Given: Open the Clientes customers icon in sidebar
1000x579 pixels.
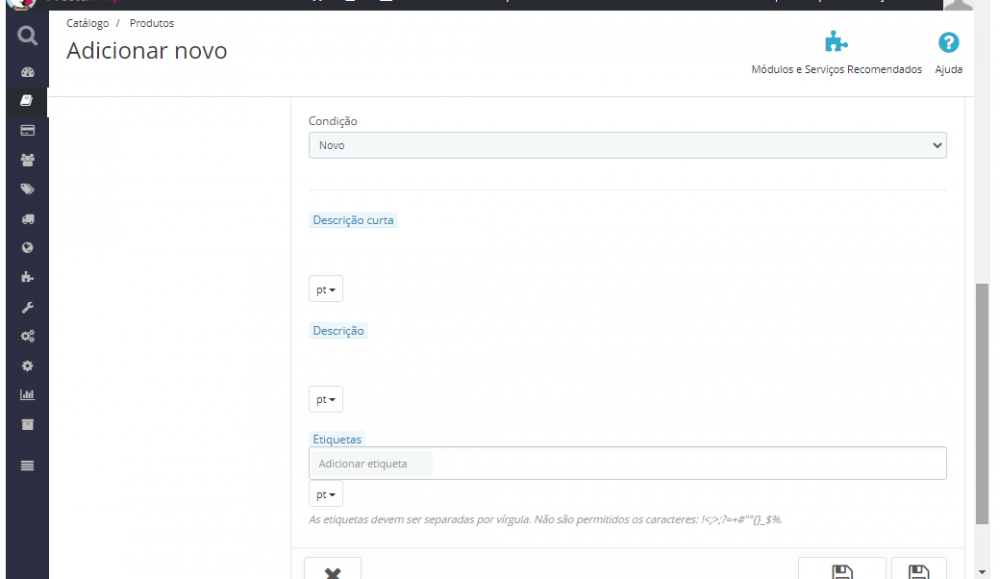Looking at the screenshot, I should (x=27, y=160).
